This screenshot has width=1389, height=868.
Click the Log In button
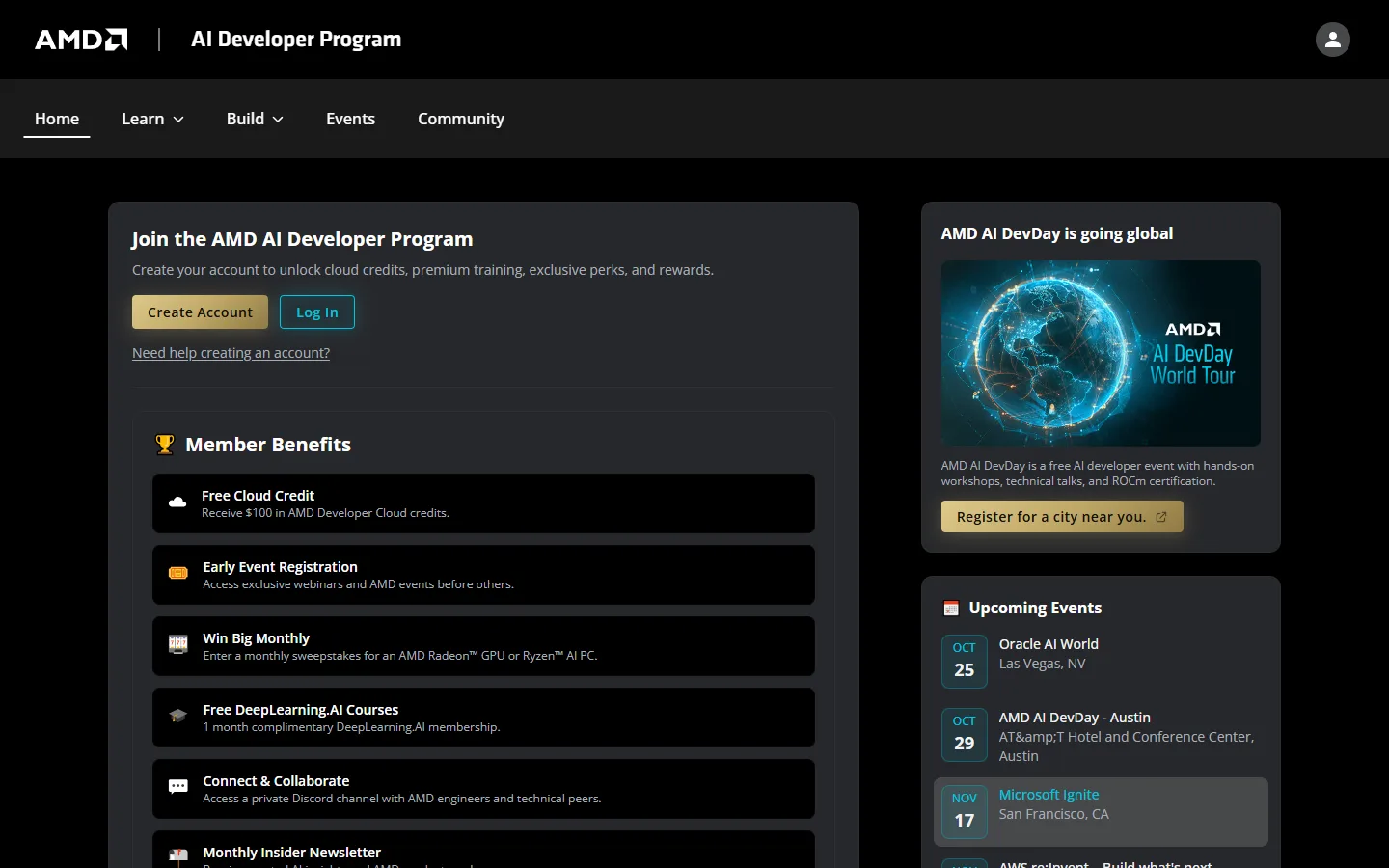pos(317,312)
